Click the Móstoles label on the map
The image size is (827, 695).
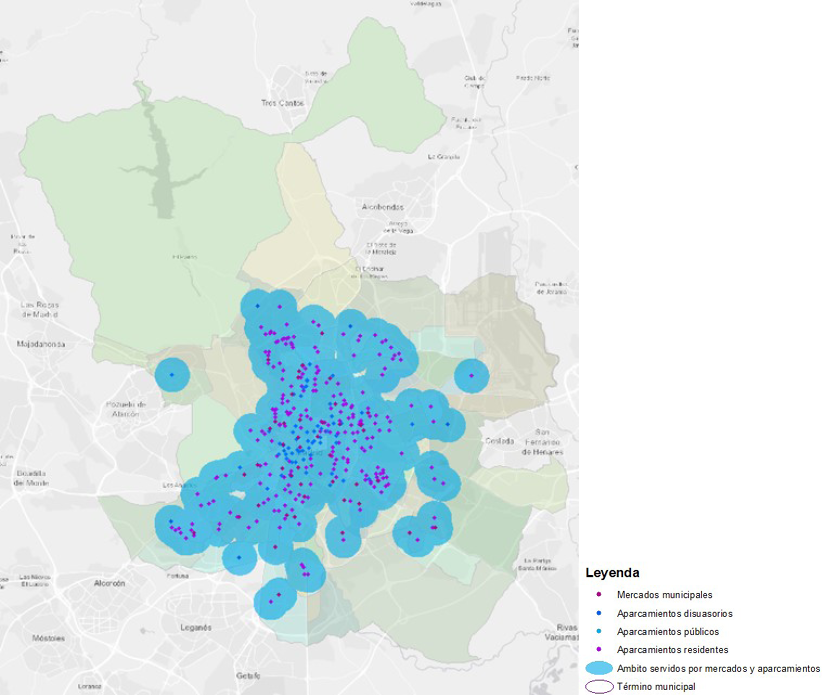(x=48, y=636)
